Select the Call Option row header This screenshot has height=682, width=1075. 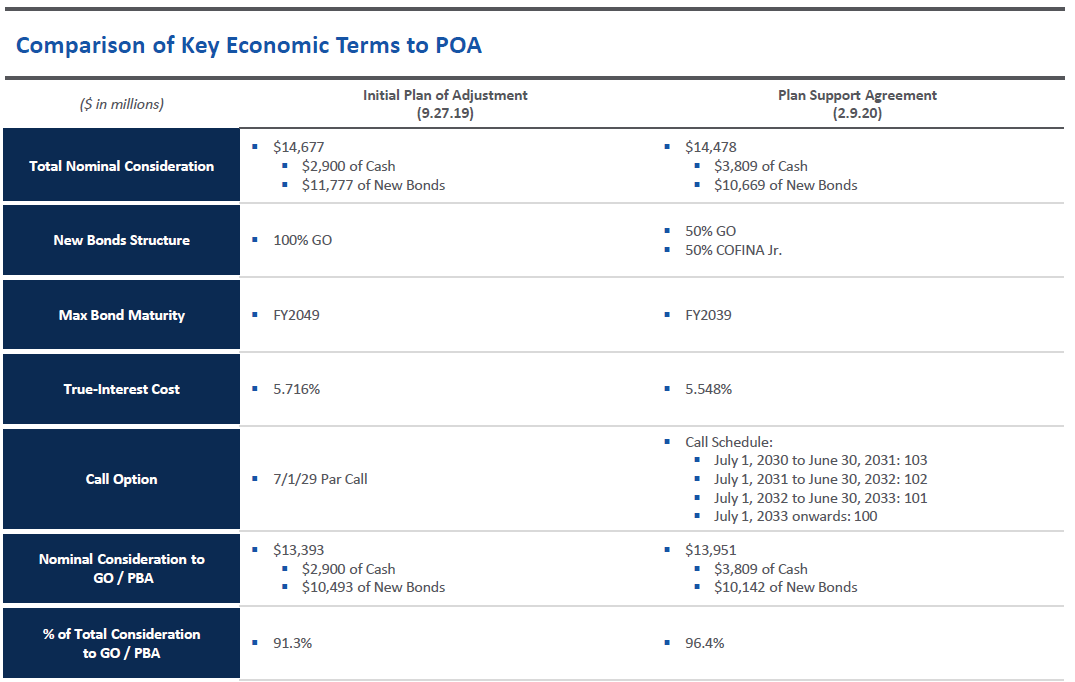(120, 479)
